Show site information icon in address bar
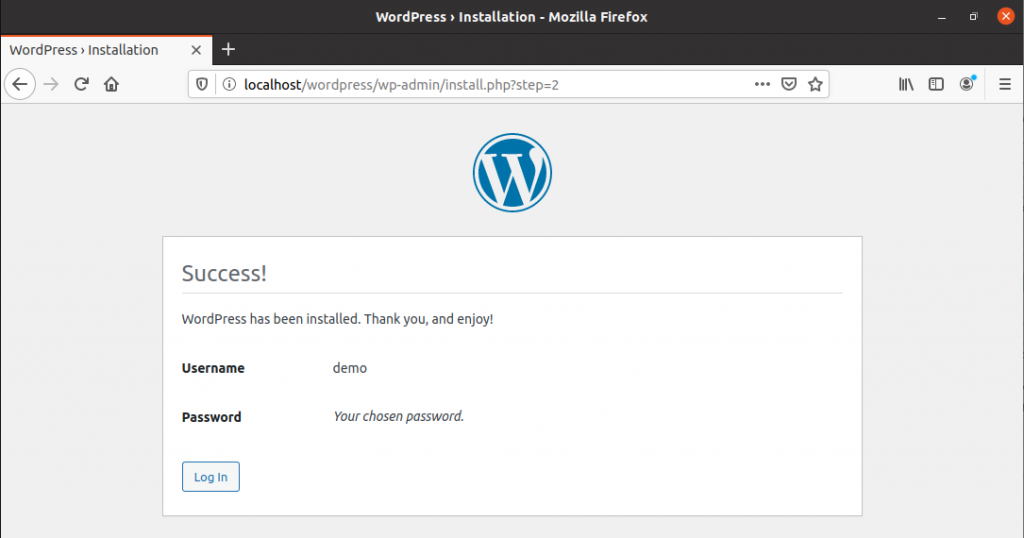 227,85
